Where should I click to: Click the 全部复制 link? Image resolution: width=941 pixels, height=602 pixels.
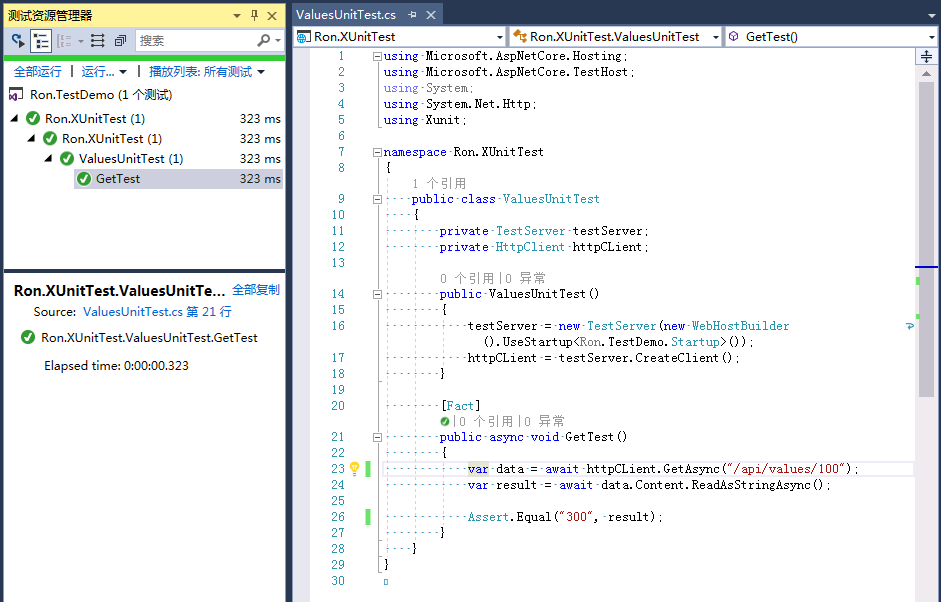point(256,290)
